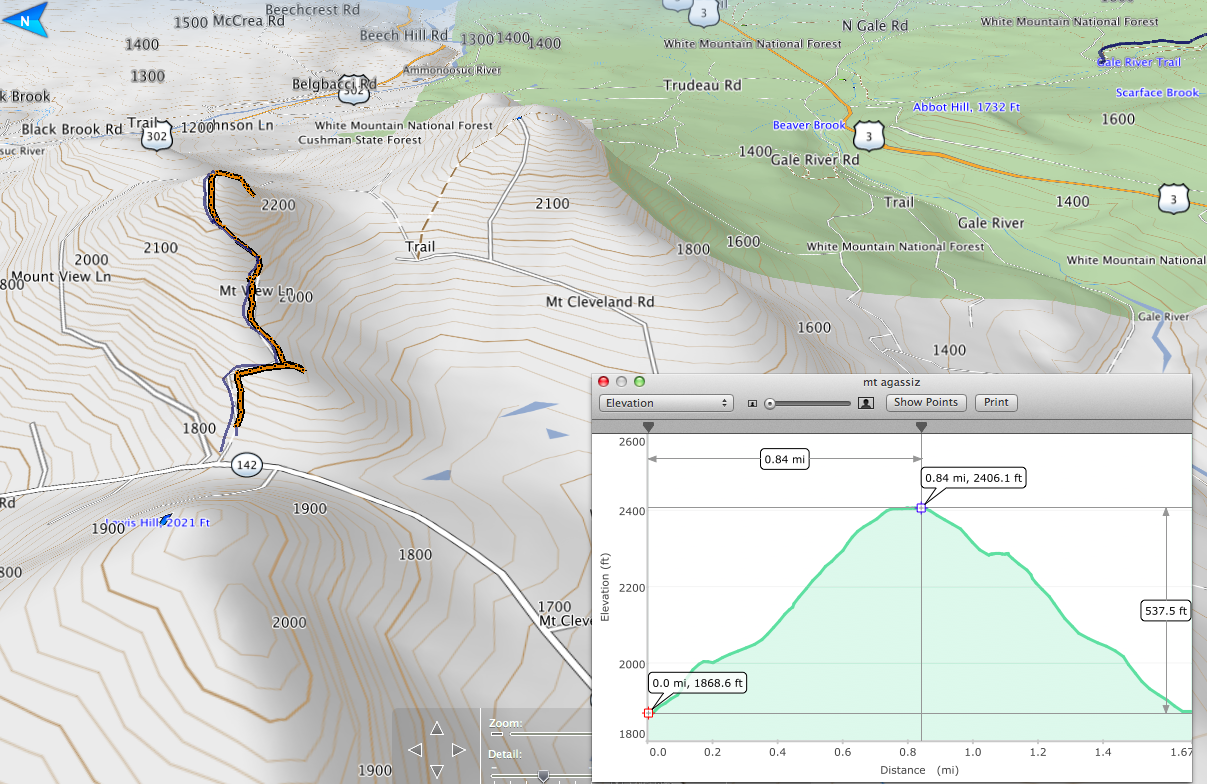
Task: Click the north compass arrow indicator
Action: pyautogui.click(x=25, y=20)
